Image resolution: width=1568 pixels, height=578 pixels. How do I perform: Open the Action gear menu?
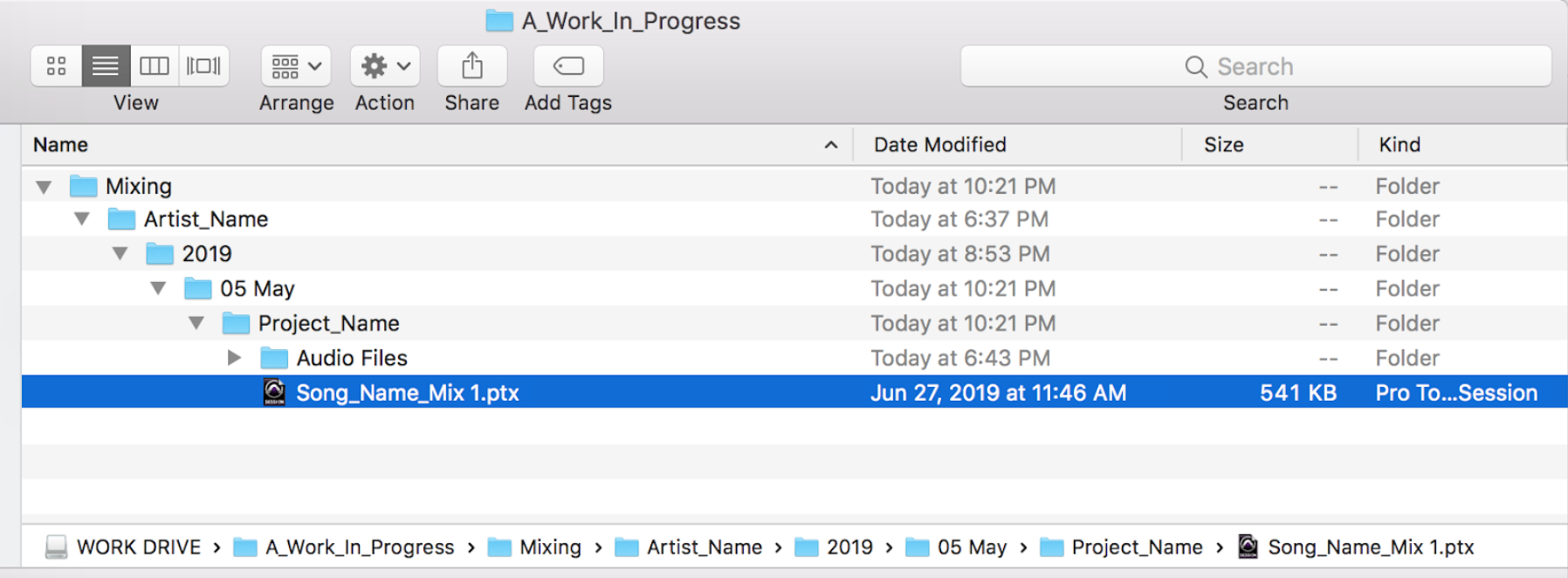pyautogui.click(x=385, y=66)
